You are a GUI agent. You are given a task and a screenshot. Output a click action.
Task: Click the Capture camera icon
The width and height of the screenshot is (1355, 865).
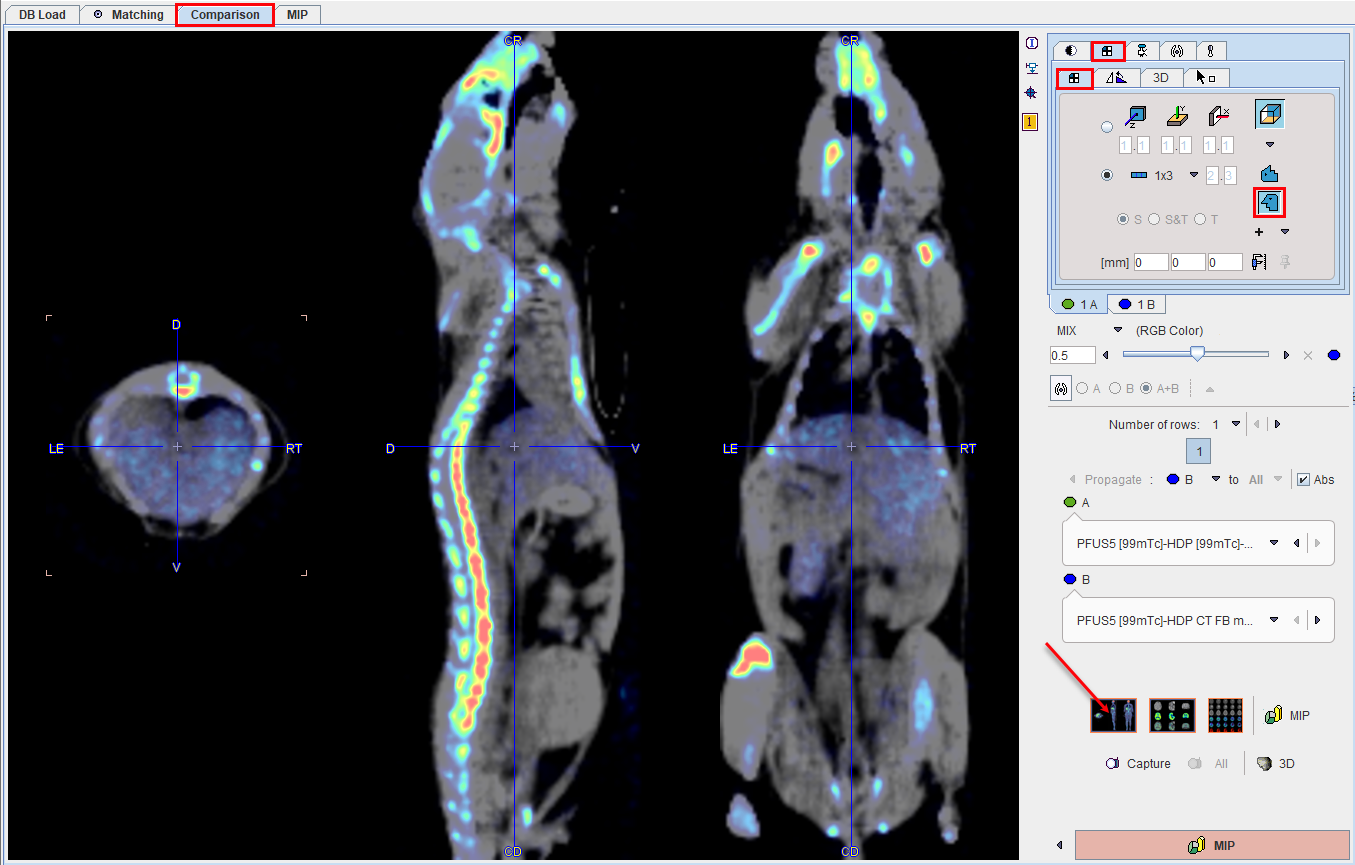(1112, 763)
